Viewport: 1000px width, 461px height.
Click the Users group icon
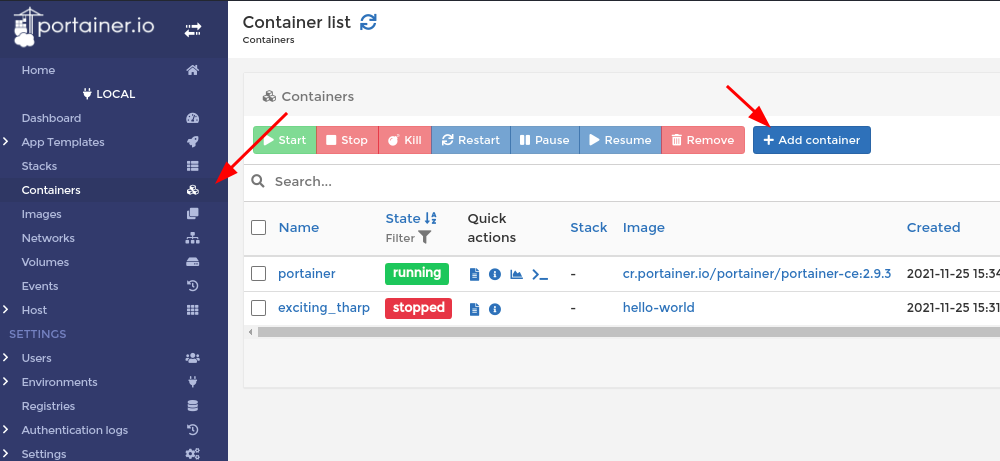tap(193, 358)
